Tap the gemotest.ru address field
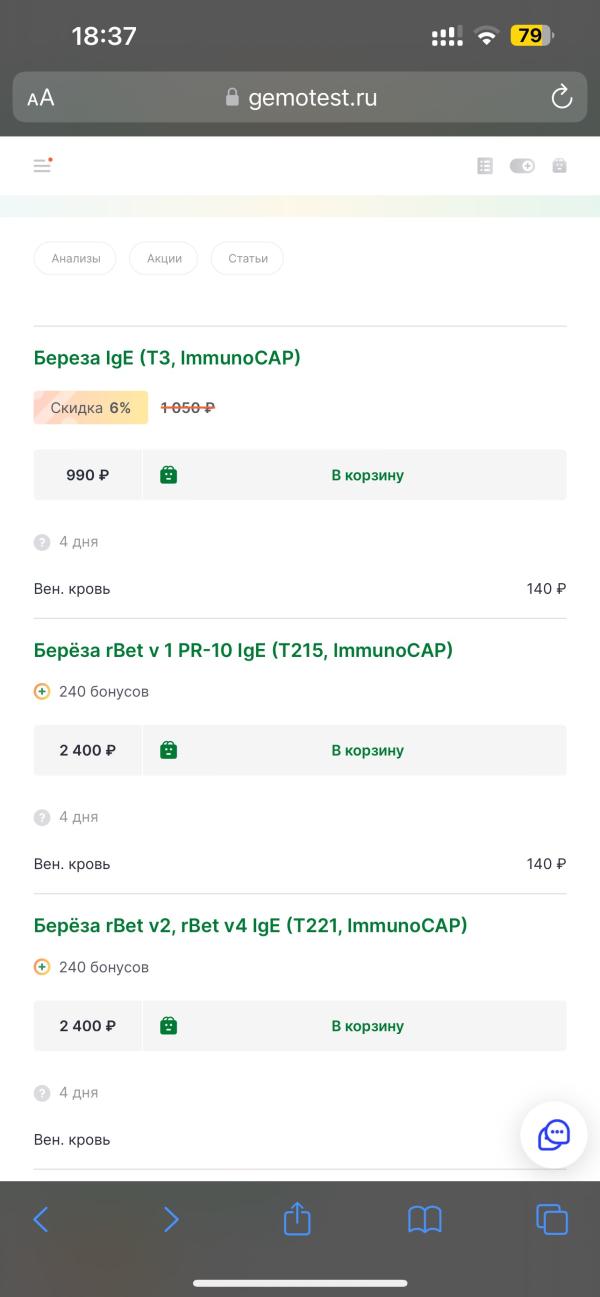Viewport: 600px width, 1297px height. pos(300,97)
